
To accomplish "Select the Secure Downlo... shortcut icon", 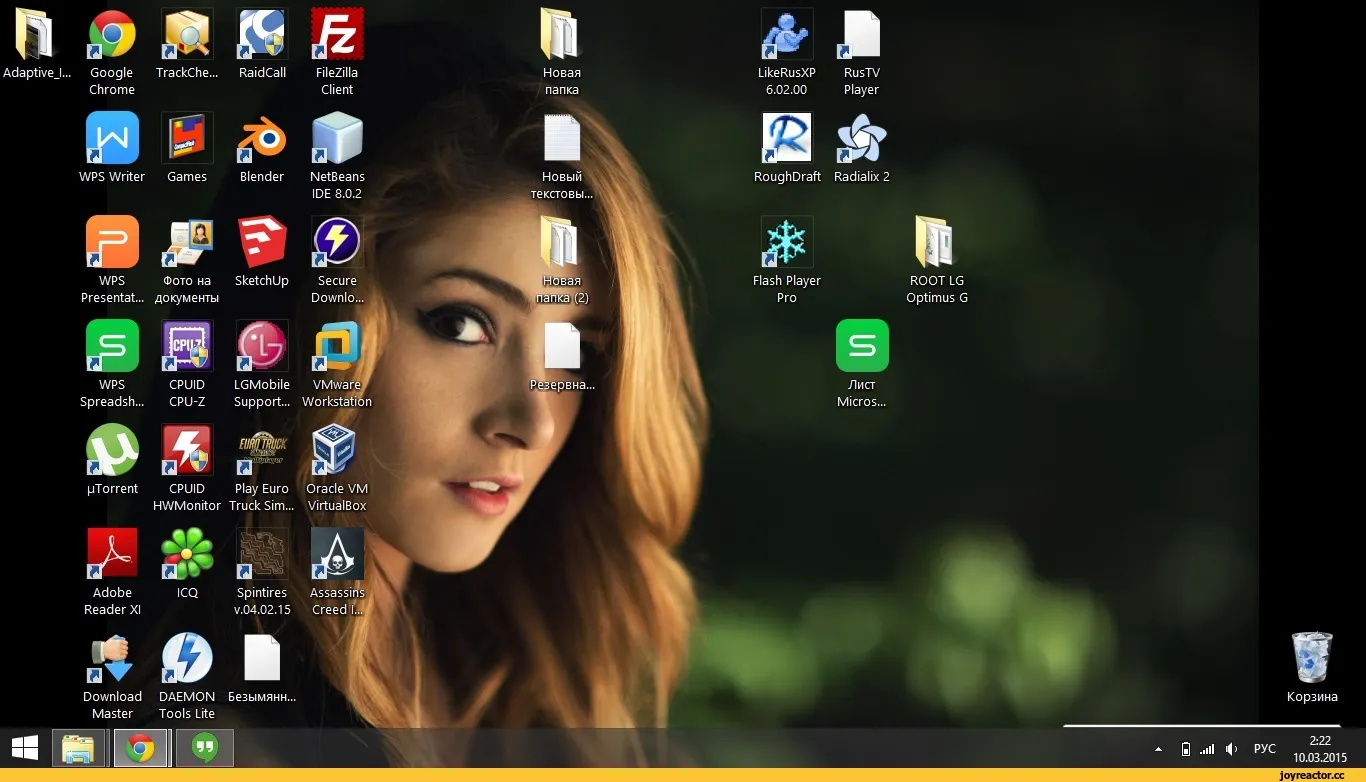I will click(x=337, y=242).
